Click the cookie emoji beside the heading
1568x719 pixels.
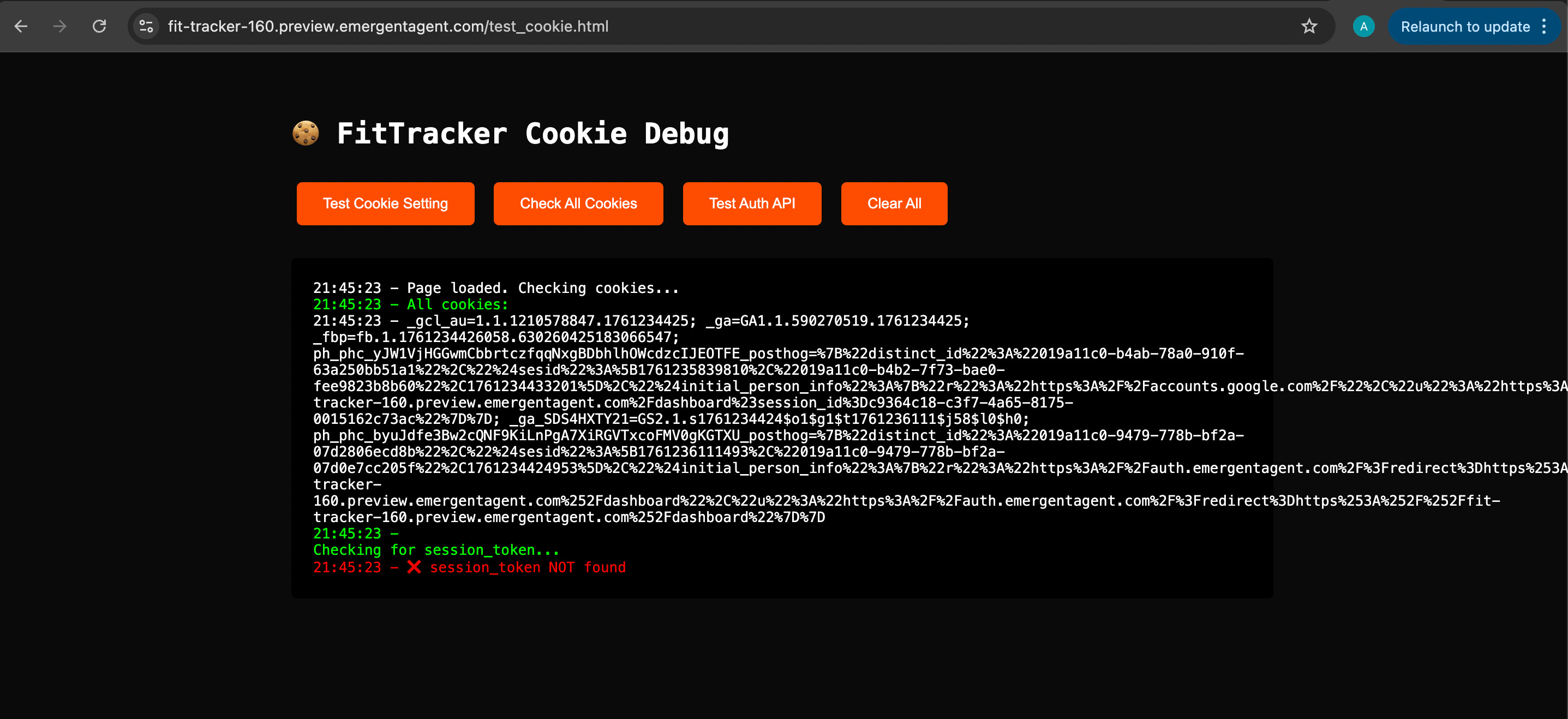point(306,133)
